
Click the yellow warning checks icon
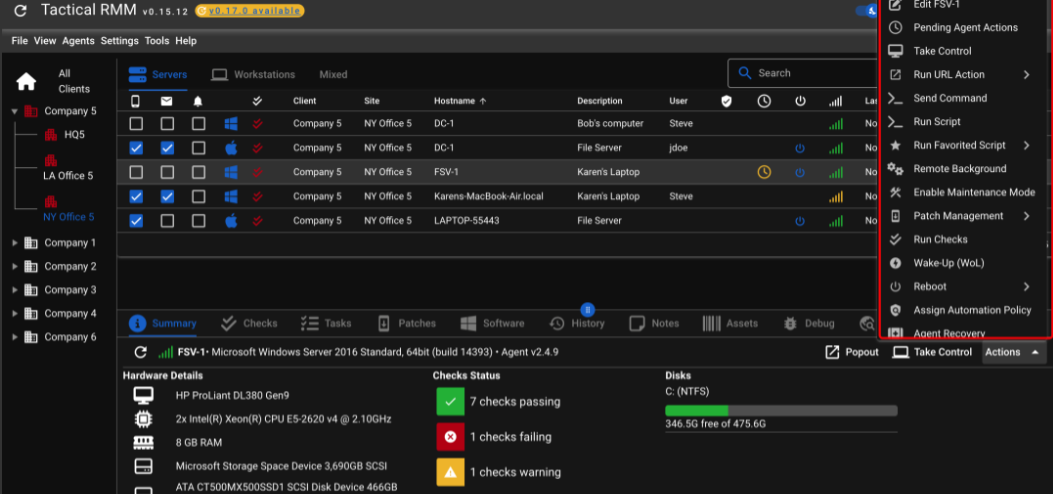coord(451,472)
